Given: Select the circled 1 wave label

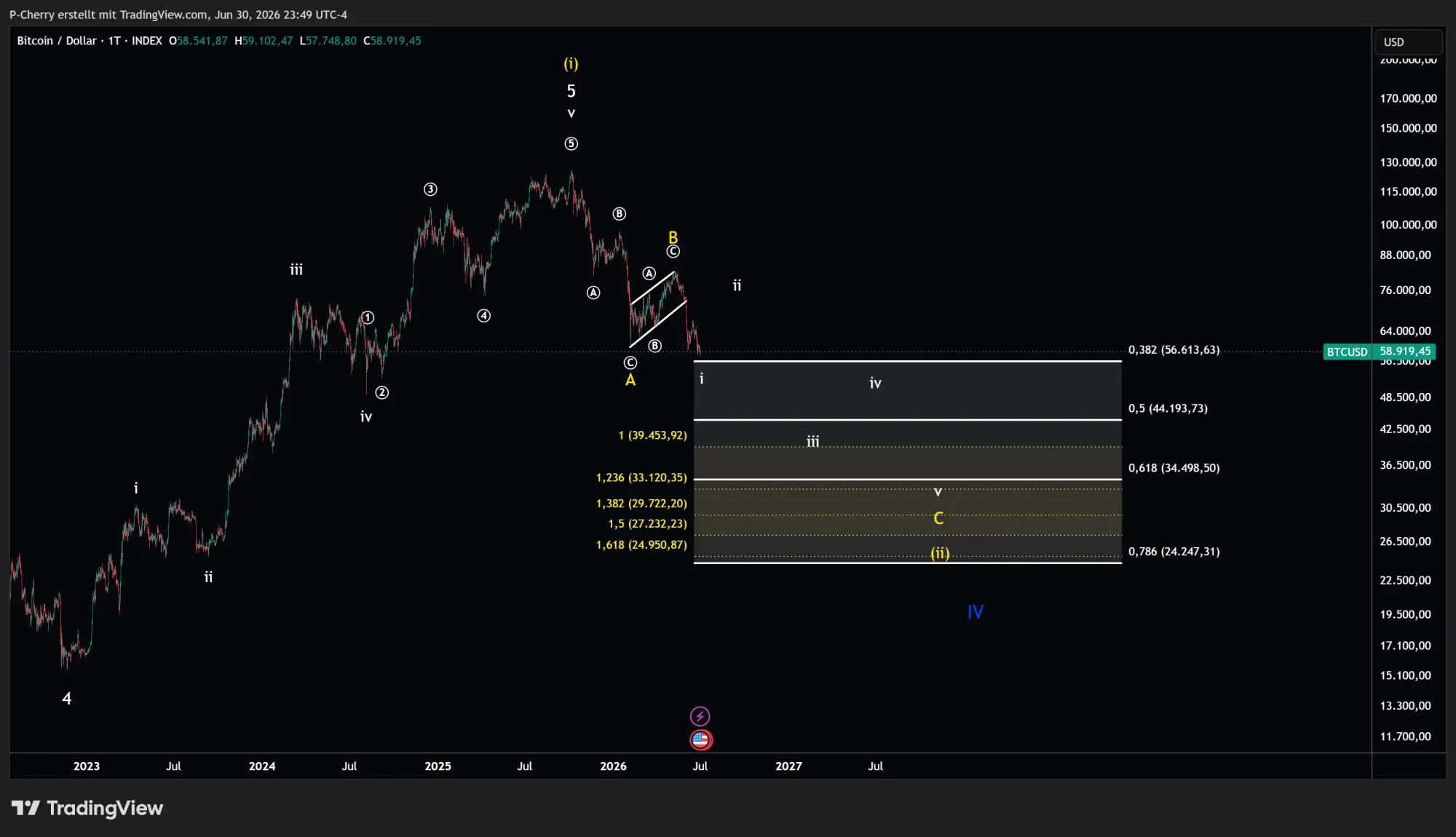Looking at the screenshot, I should pos(368,317).
